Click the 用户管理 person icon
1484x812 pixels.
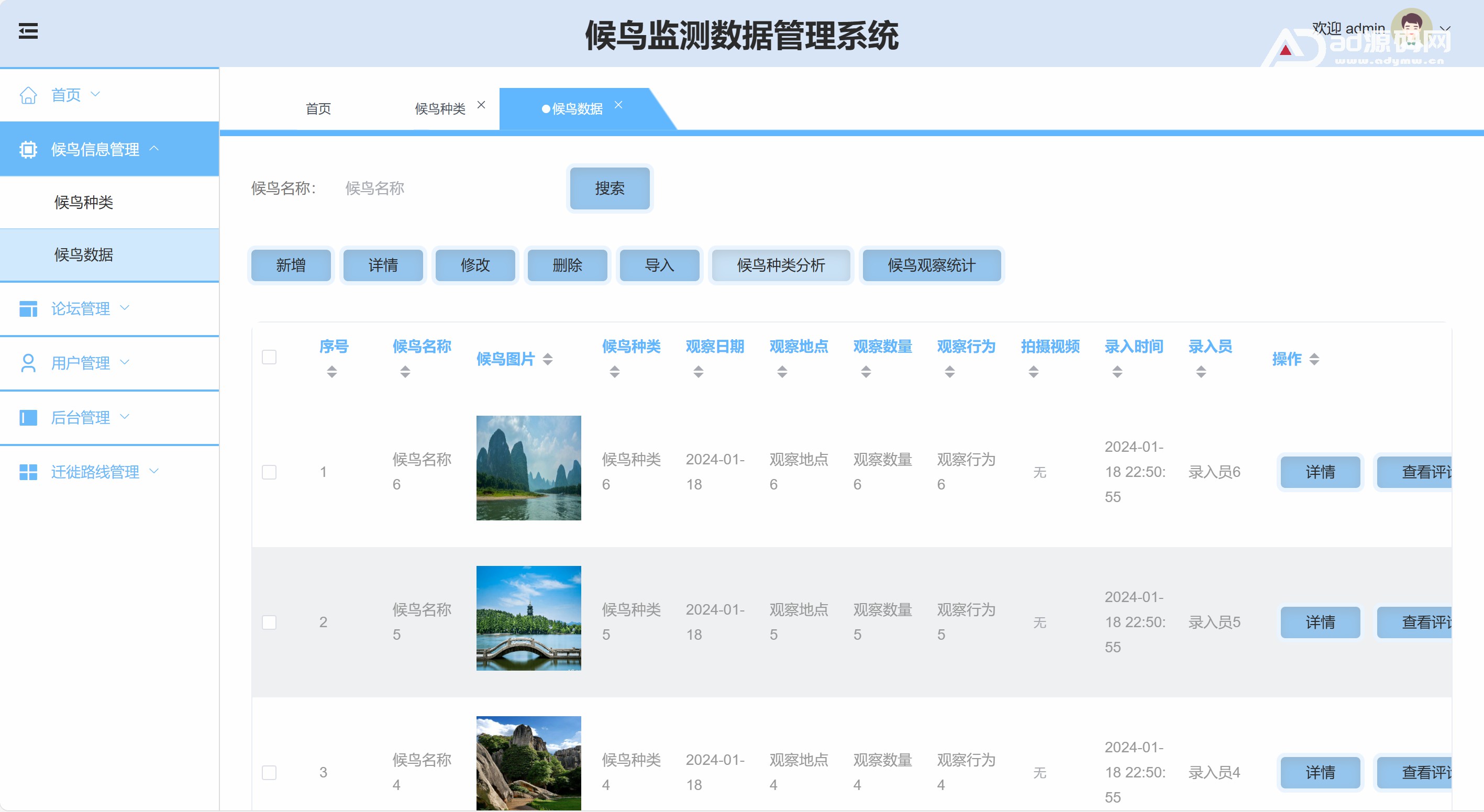pyautogui.click(x=28, y=363)
